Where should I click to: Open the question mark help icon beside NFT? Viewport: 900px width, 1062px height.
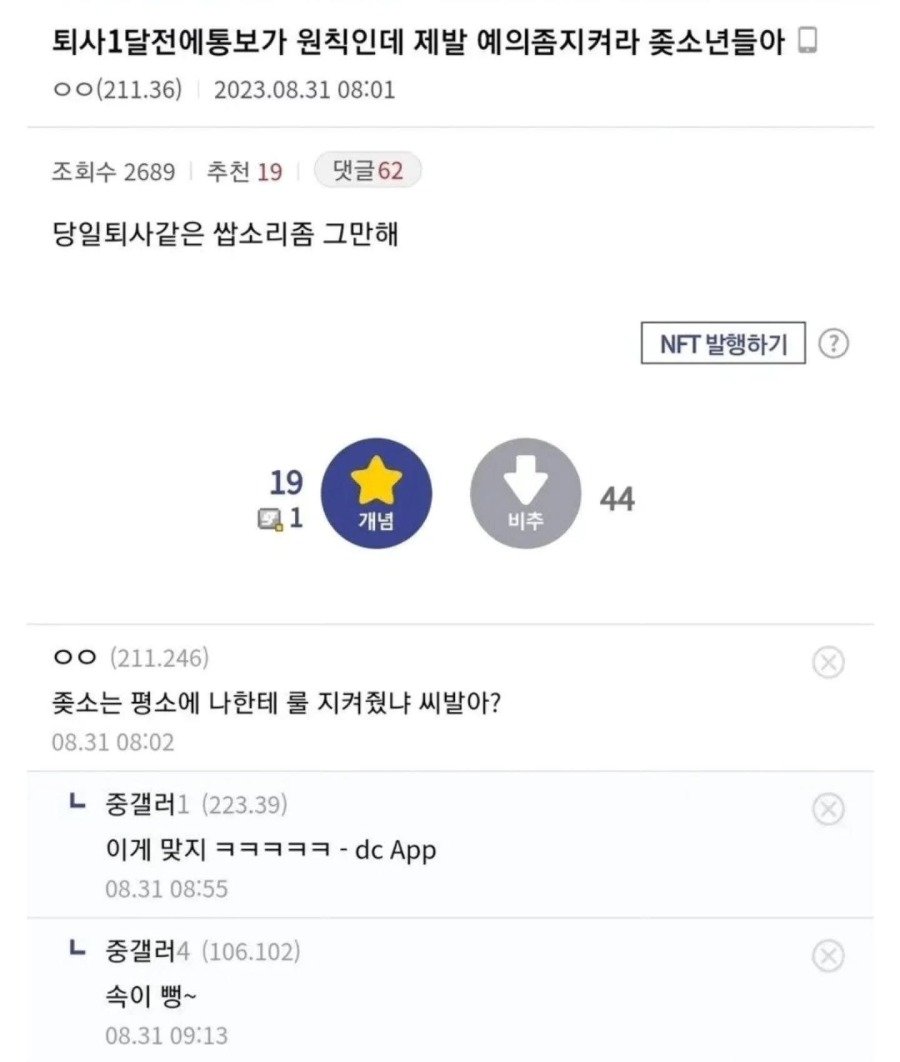833,344
